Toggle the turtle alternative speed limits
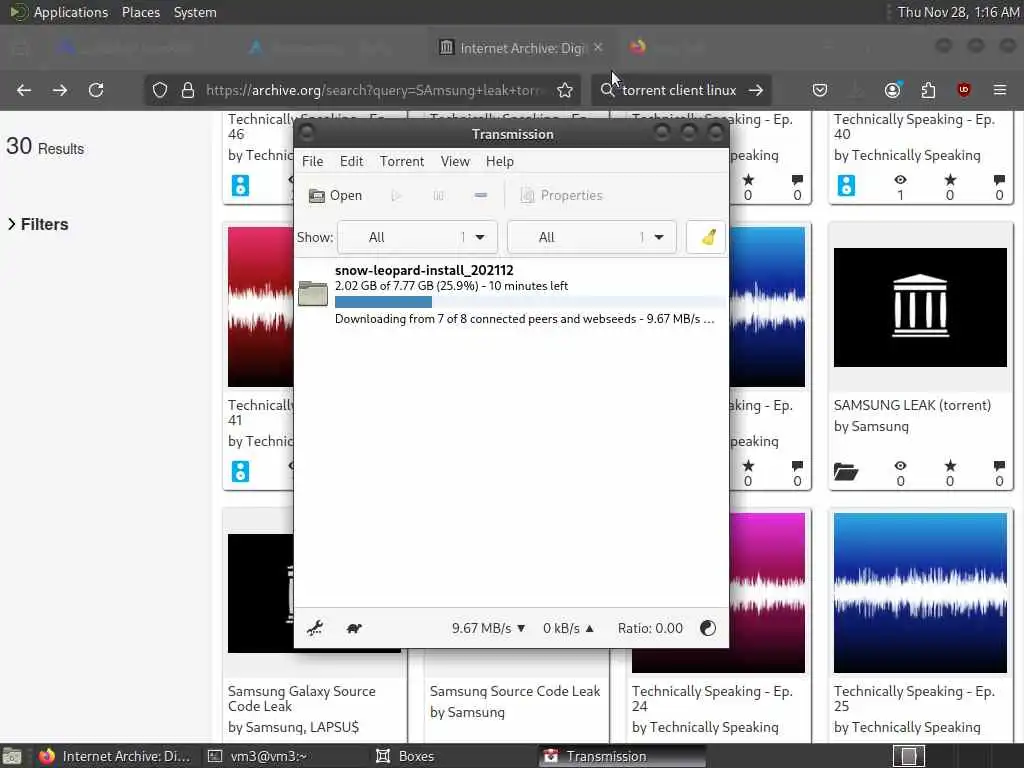The height and width of the screenshot is (768, 1024). pyautogui.click(x=354, y=628)
